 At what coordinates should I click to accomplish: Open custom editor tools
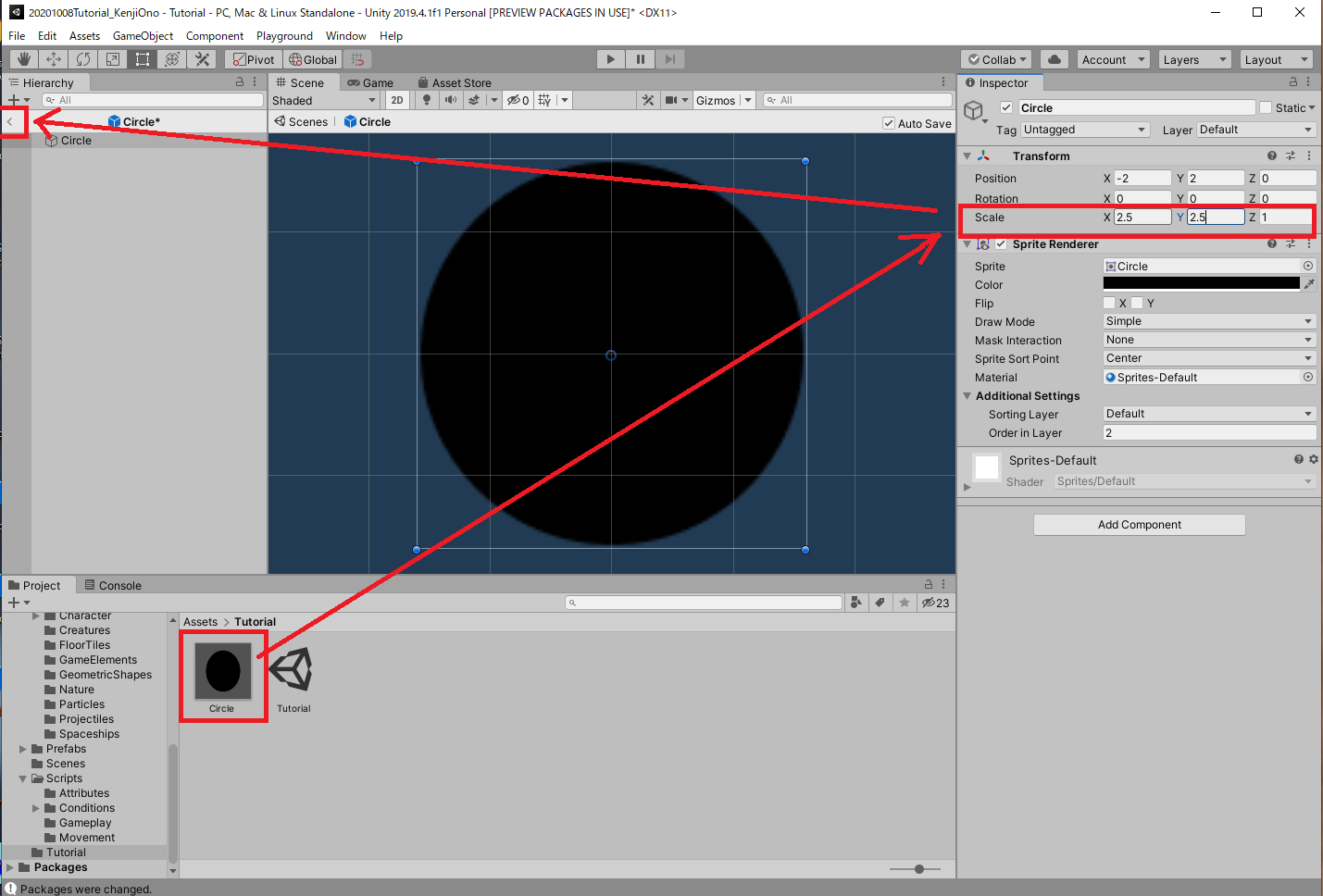pyautogui.click(x=202, y=59)
